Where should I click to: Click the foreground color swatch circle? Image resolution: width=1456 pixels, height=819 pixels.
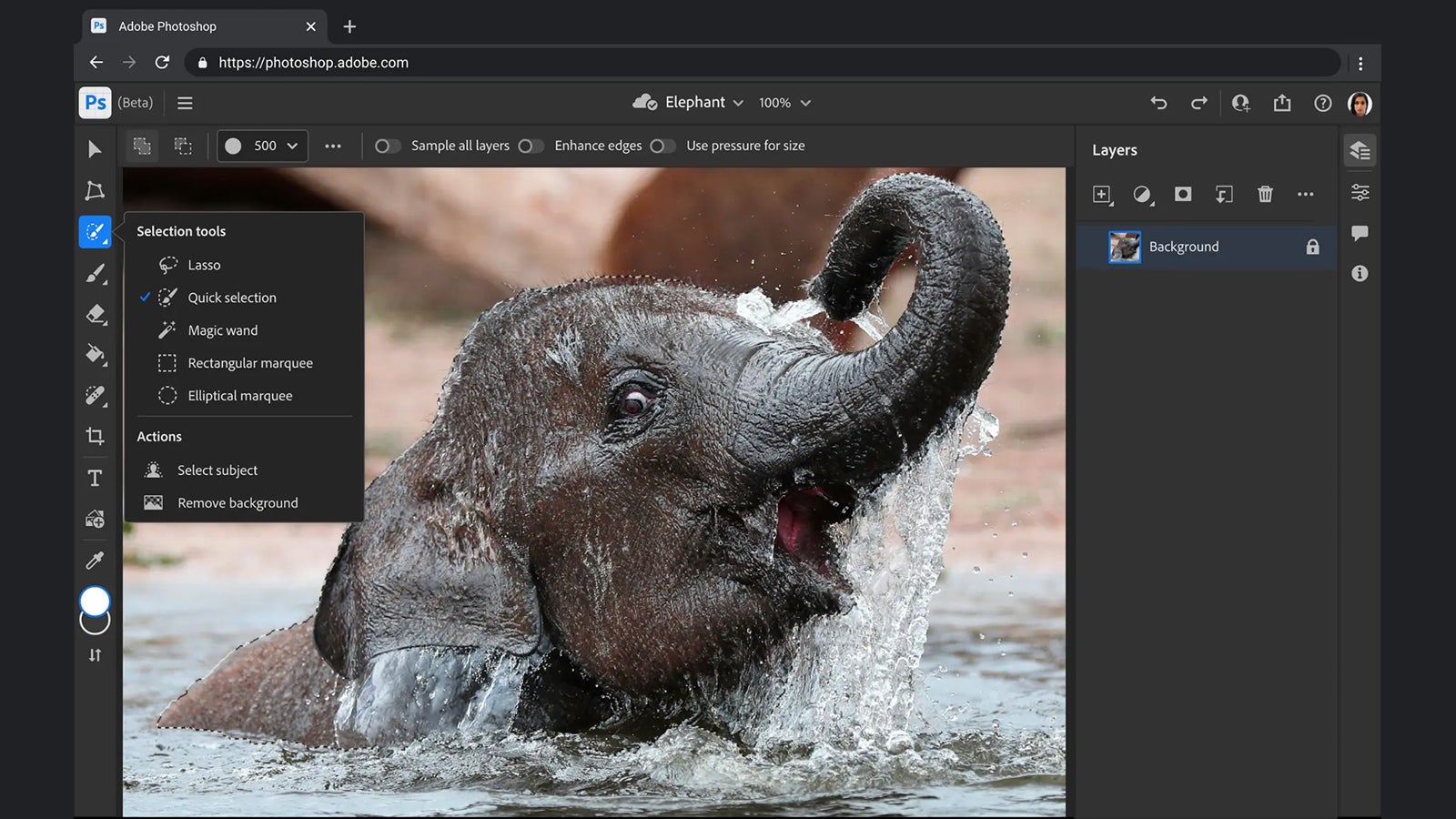pyautogui.click(x=94, y=602)
